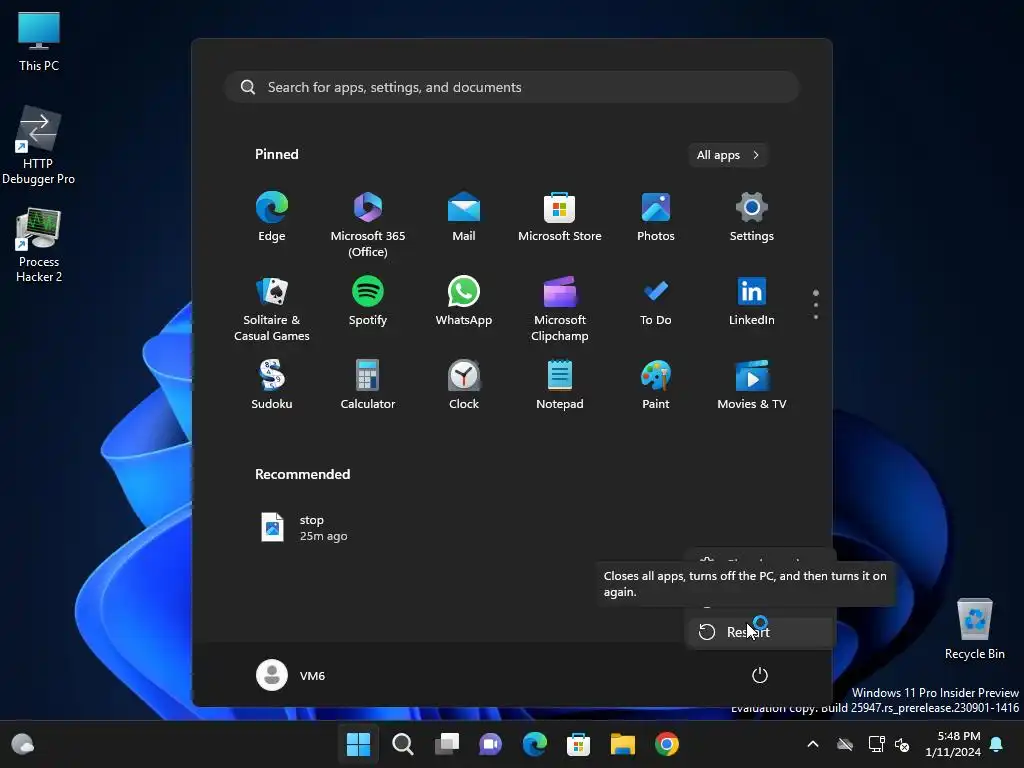The height and width of the screenshot is (768, 1024).
Task: Open VM6 user account menu
Action: click(x=291, y=675)
